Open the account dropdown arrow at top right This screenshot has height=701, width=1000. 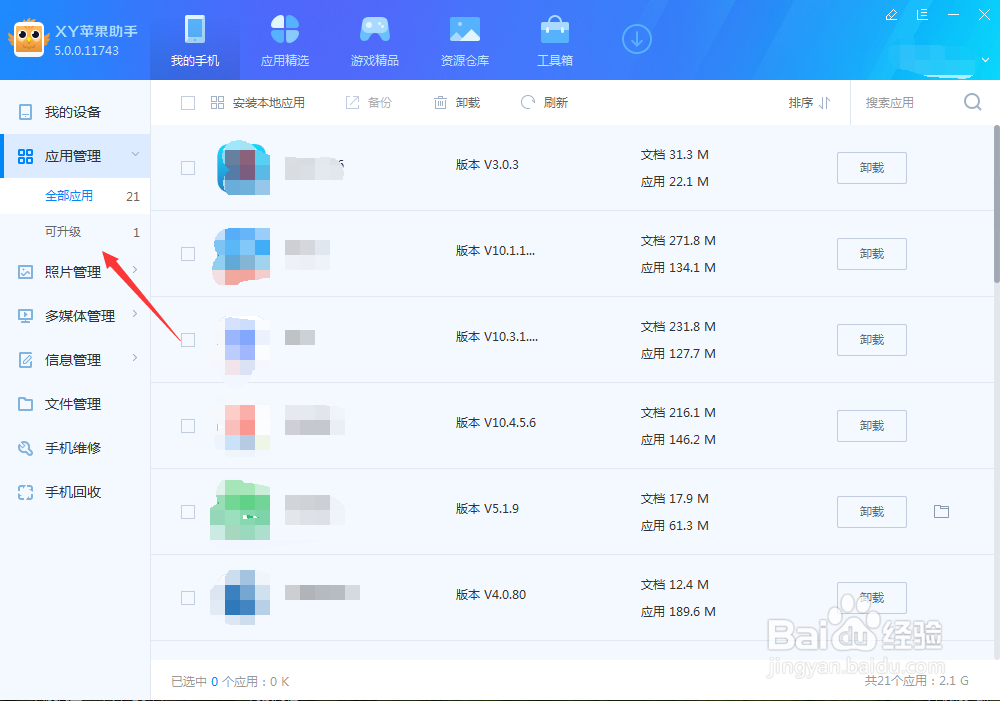click(984, 60)
